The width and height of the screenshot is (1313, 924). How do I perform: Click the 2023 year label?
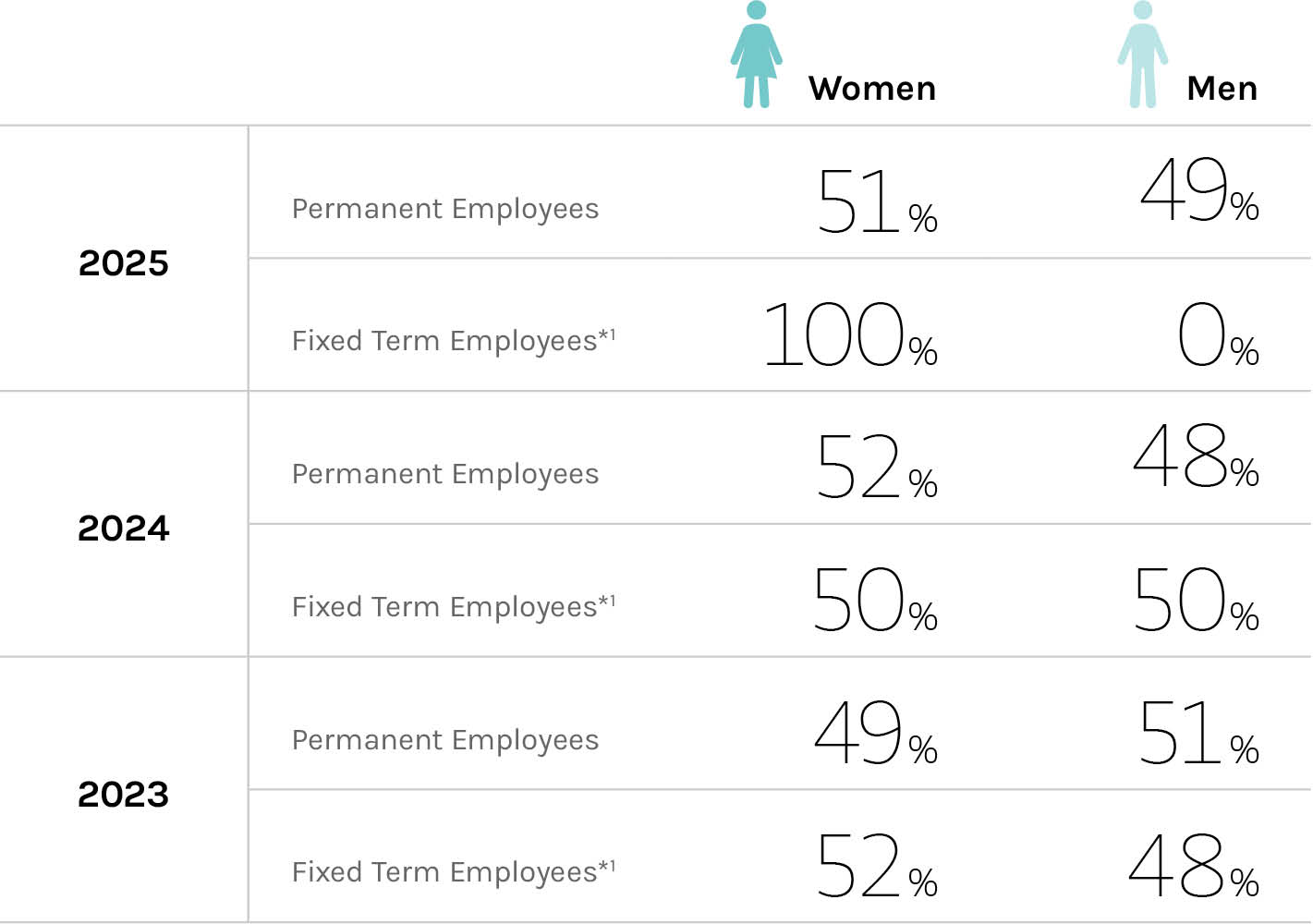(124, 795)
